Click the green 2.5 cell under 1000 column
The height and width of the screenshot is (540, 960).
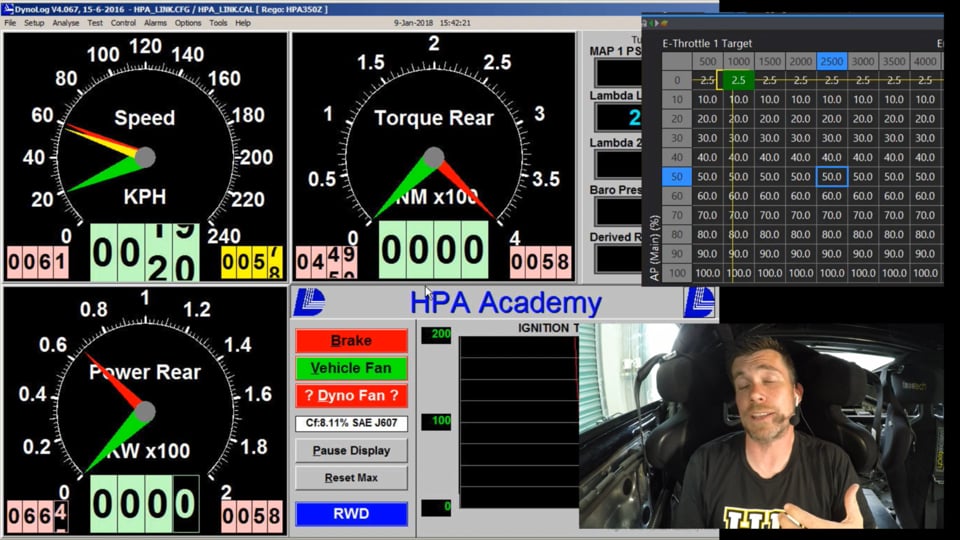[738, 80]
